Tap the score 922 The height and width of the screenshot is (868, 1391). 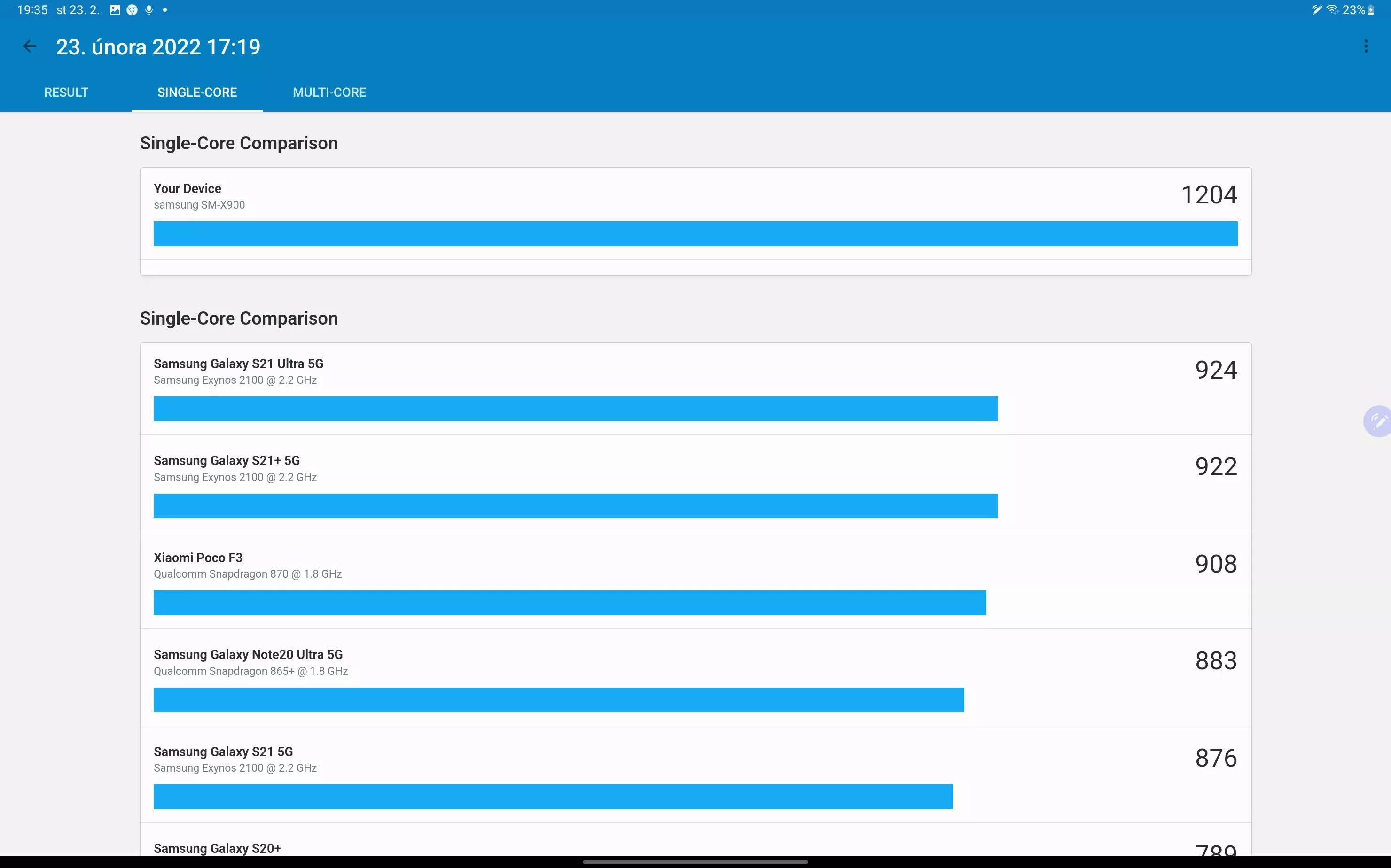(x=1216, y=467)
